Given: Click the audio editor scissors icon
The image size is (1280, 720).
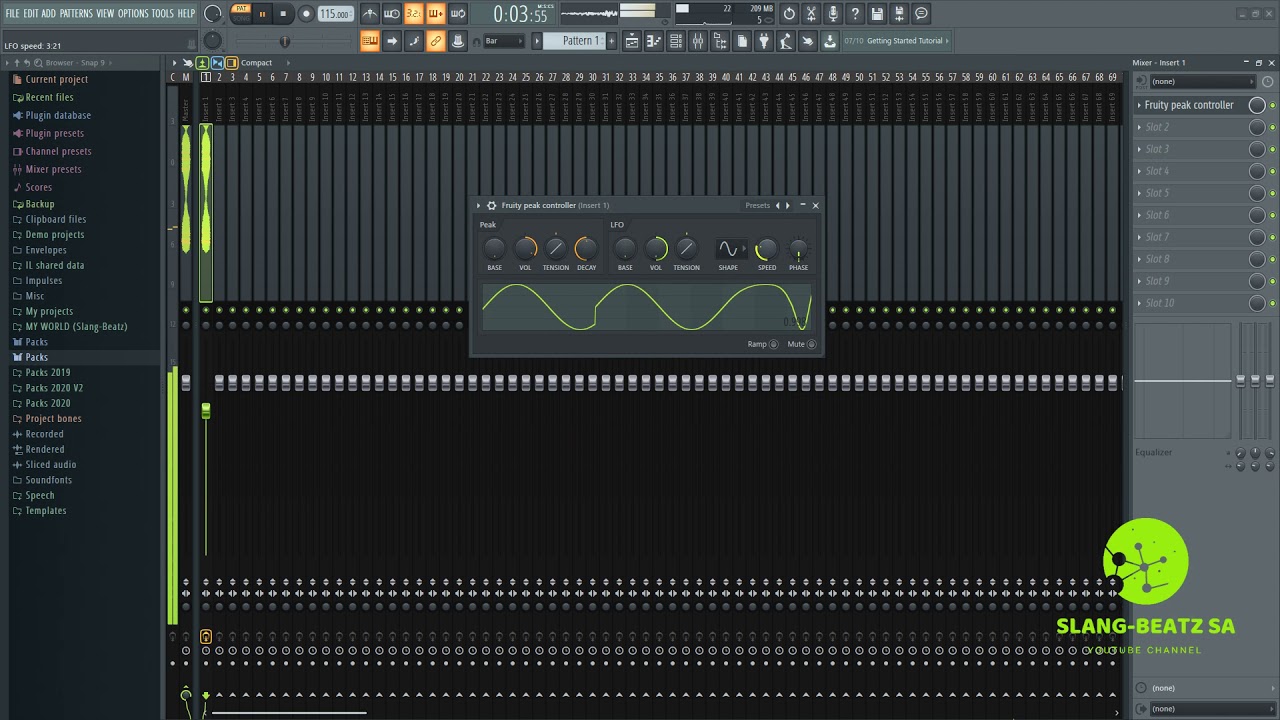Looking at the screenshot, I should point(811,14).
